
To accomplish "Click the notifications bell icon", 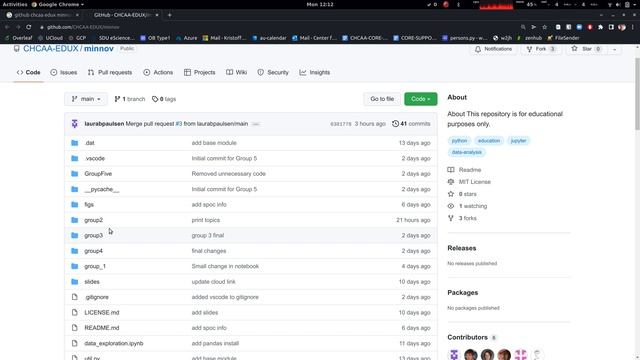I will [x=478, y=49].
